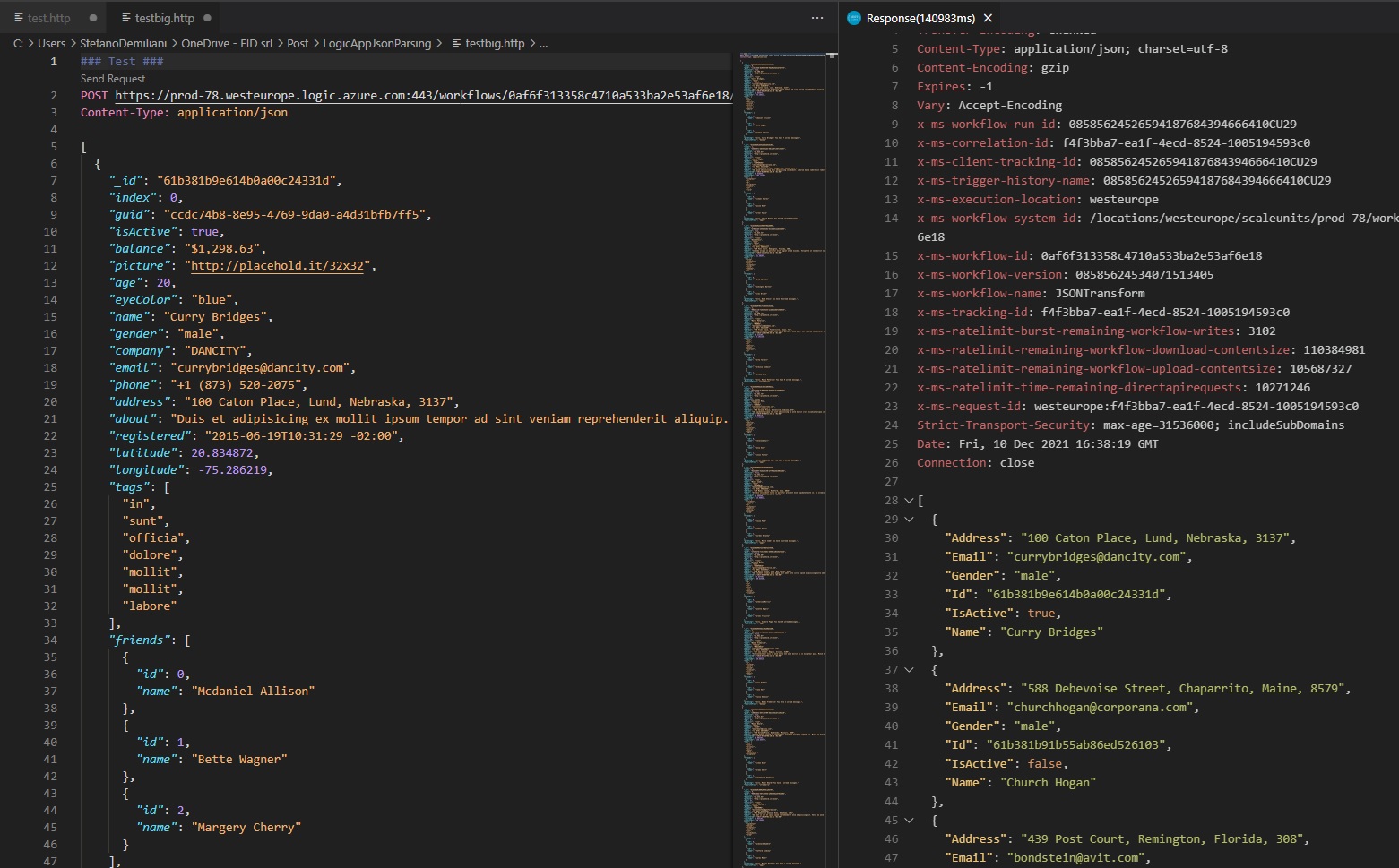
Task: Open the placehold.it/32x32 picture link
Action: point(277,266)
